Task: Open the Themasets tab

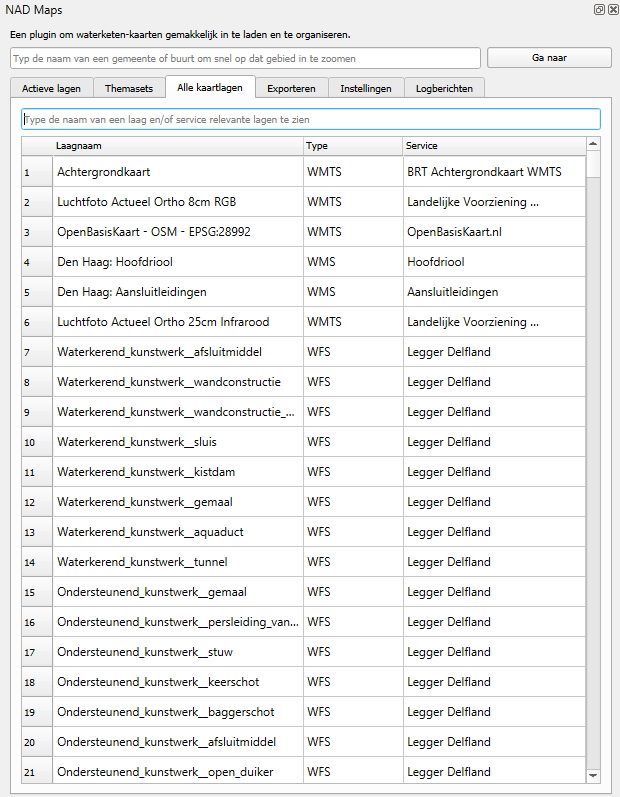Action: 129,88
